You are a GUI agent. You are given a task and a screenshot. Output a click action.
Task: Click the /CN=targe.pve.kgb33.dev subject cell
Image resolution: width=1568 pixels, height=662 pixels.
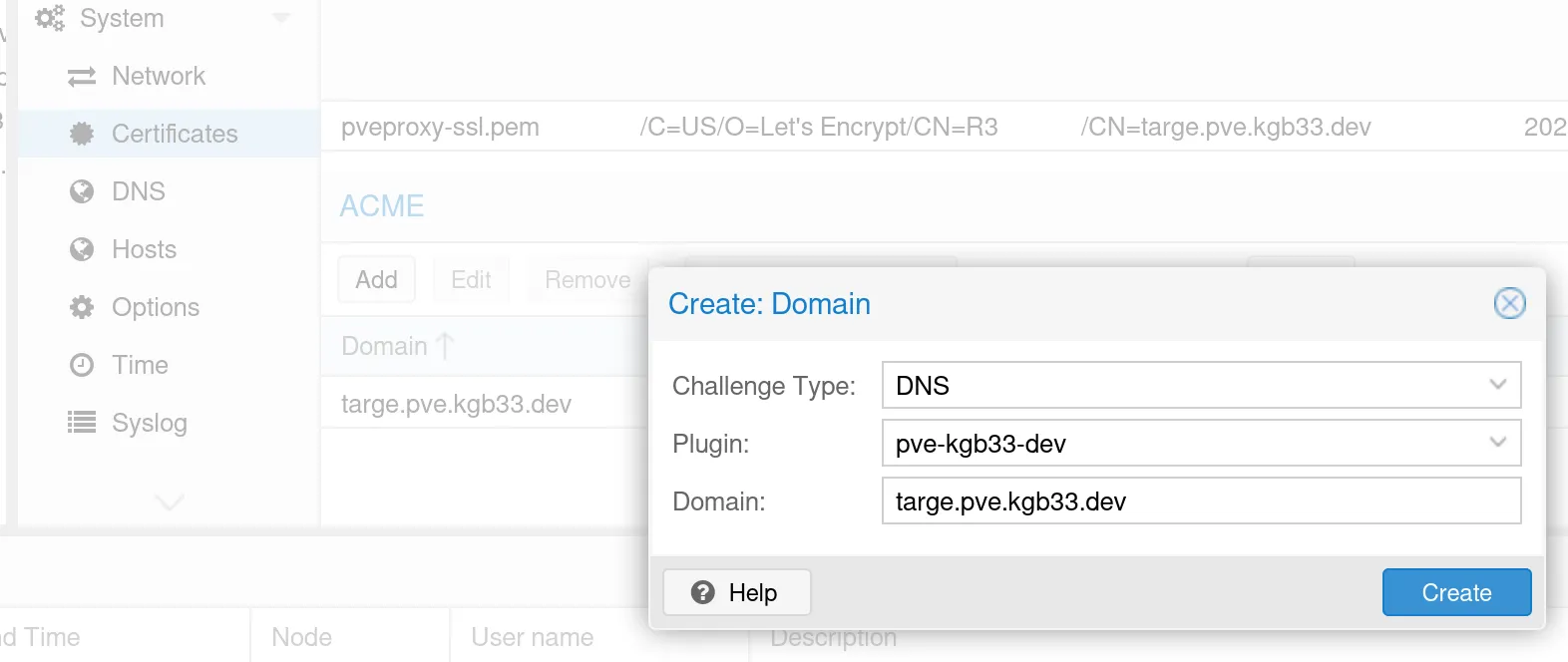pyautogui.click(x=1226, y=127)
